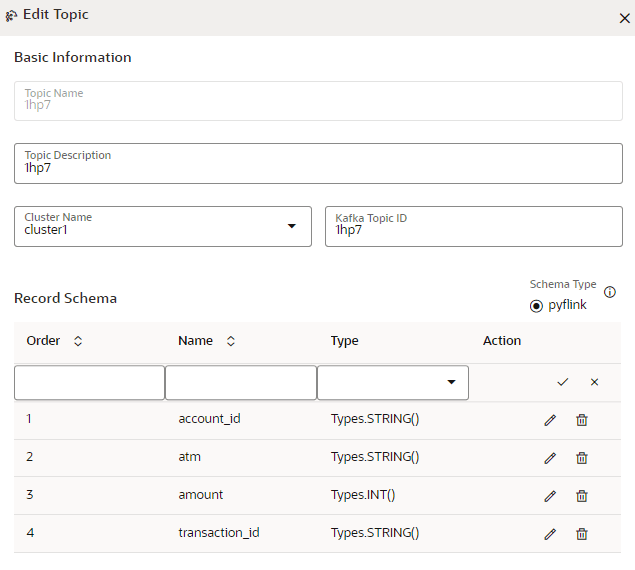
Task: Sort the table by Order column
Action: 78,341
